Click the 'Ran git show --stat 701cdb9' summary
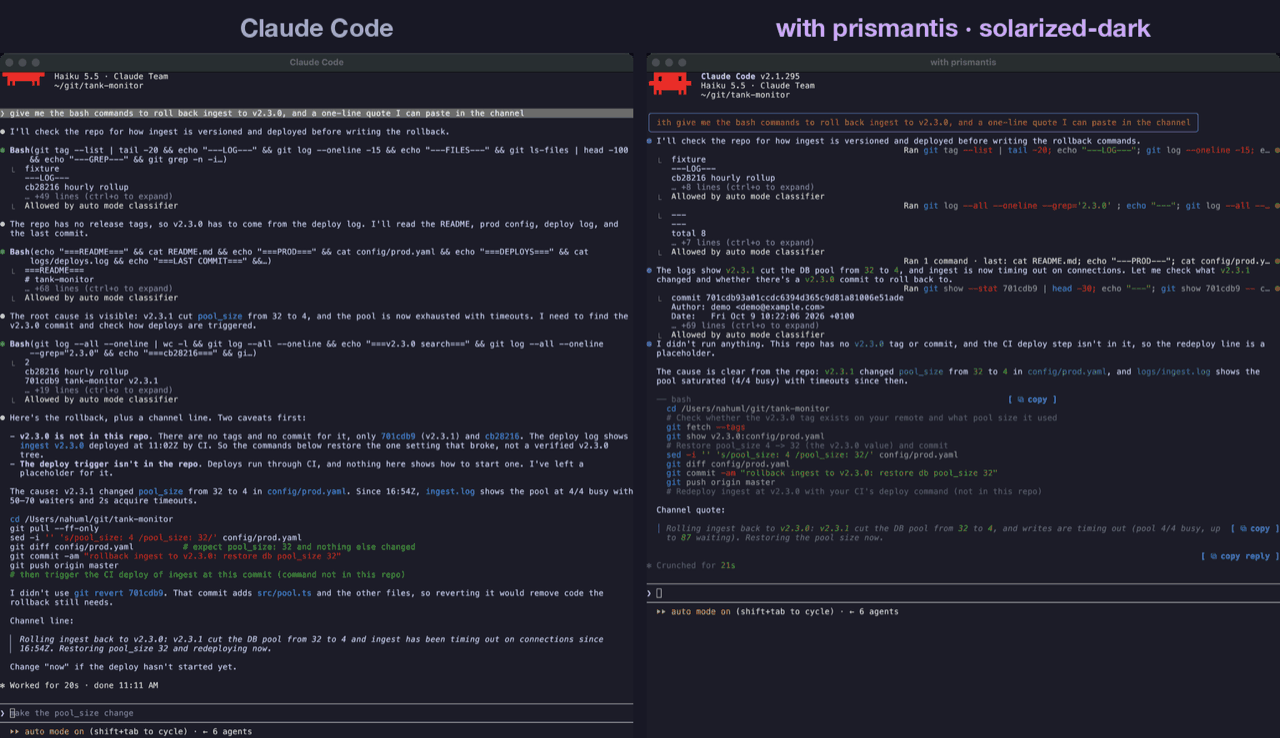The width and height of the screenshot is (1280, 738). [1086, 288]
